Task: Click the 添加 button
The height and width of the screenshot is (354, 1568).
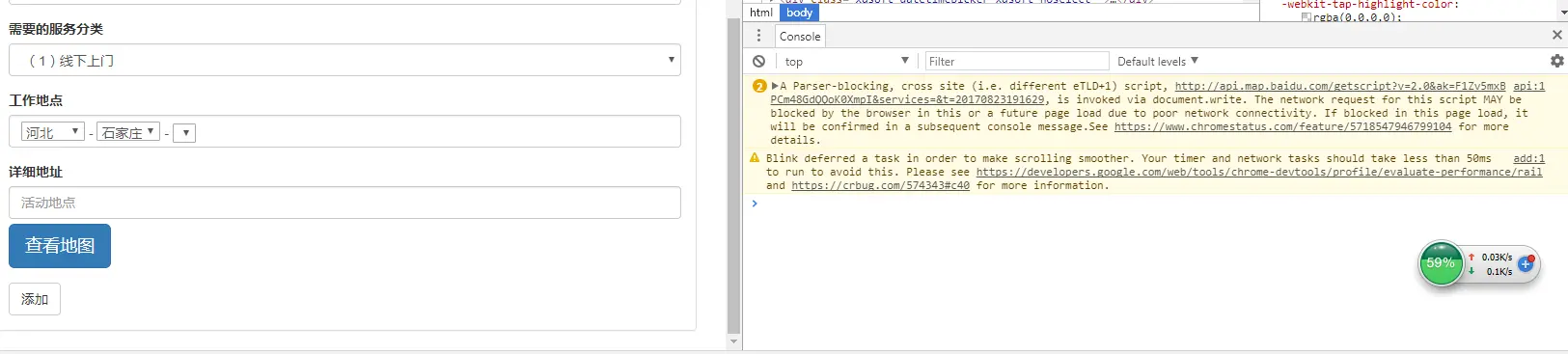Action: 35,299
